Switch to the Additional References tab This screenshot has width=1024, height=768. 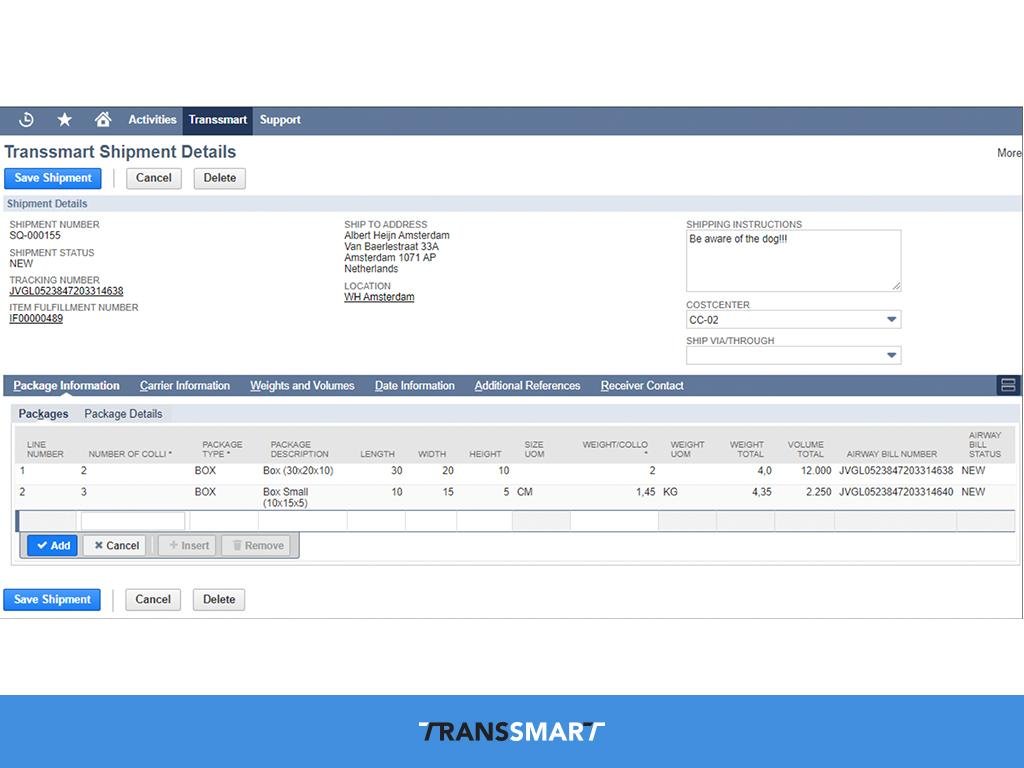pyautogui.click(x=528, y=386)
